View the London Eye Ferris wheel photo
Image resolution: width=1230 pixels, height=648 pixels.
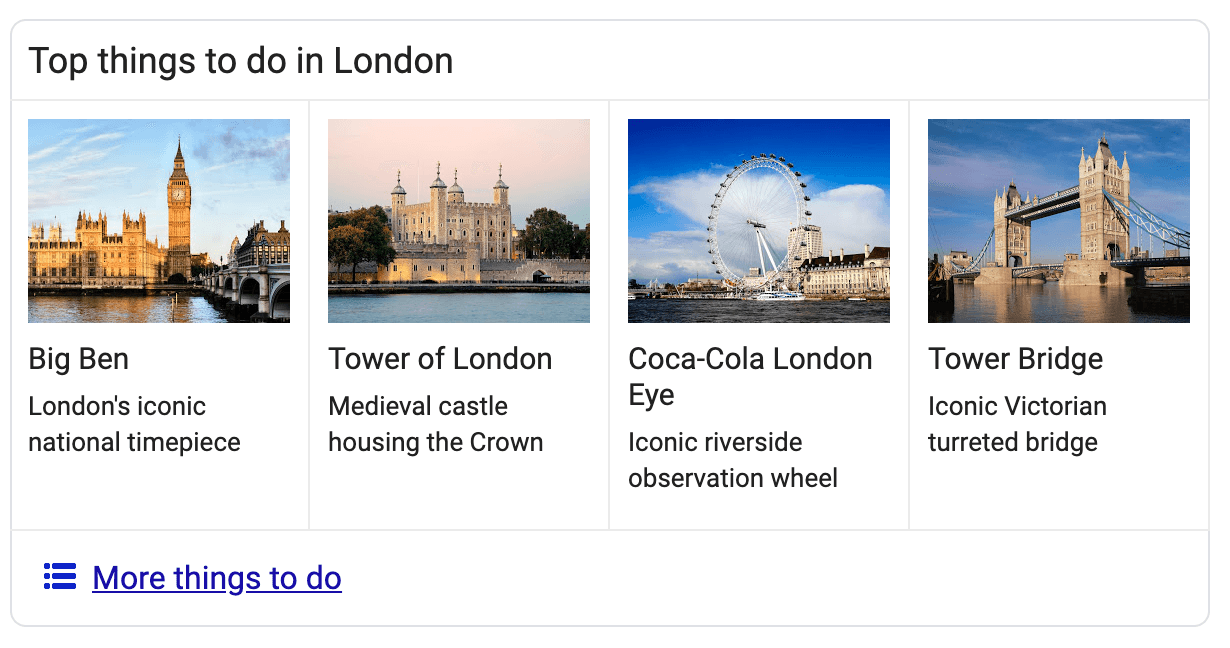coord(759,221)
